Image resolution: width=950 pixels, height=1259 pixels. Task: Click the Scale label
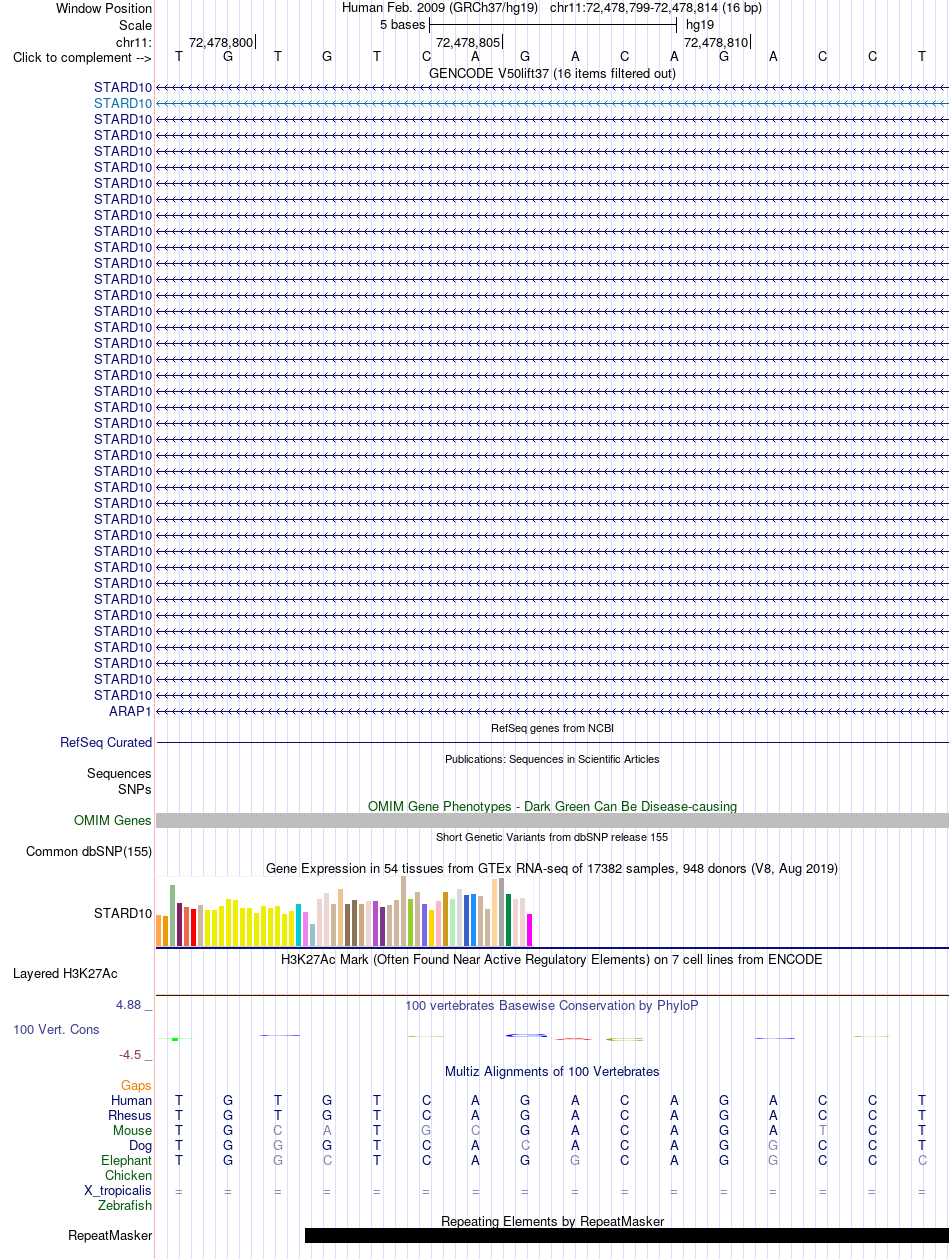[x=135, y=25]
